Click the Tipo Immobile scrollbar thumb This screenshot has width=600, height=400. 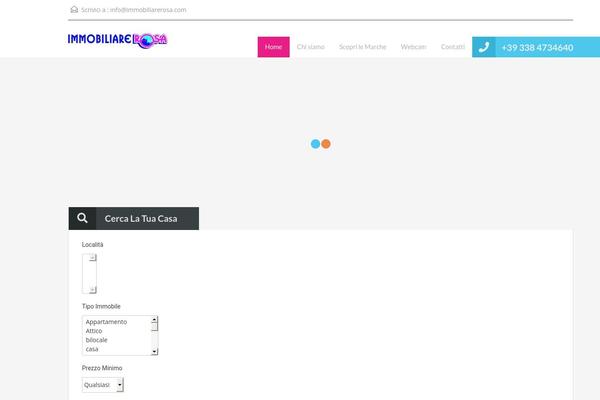point(154,327)
